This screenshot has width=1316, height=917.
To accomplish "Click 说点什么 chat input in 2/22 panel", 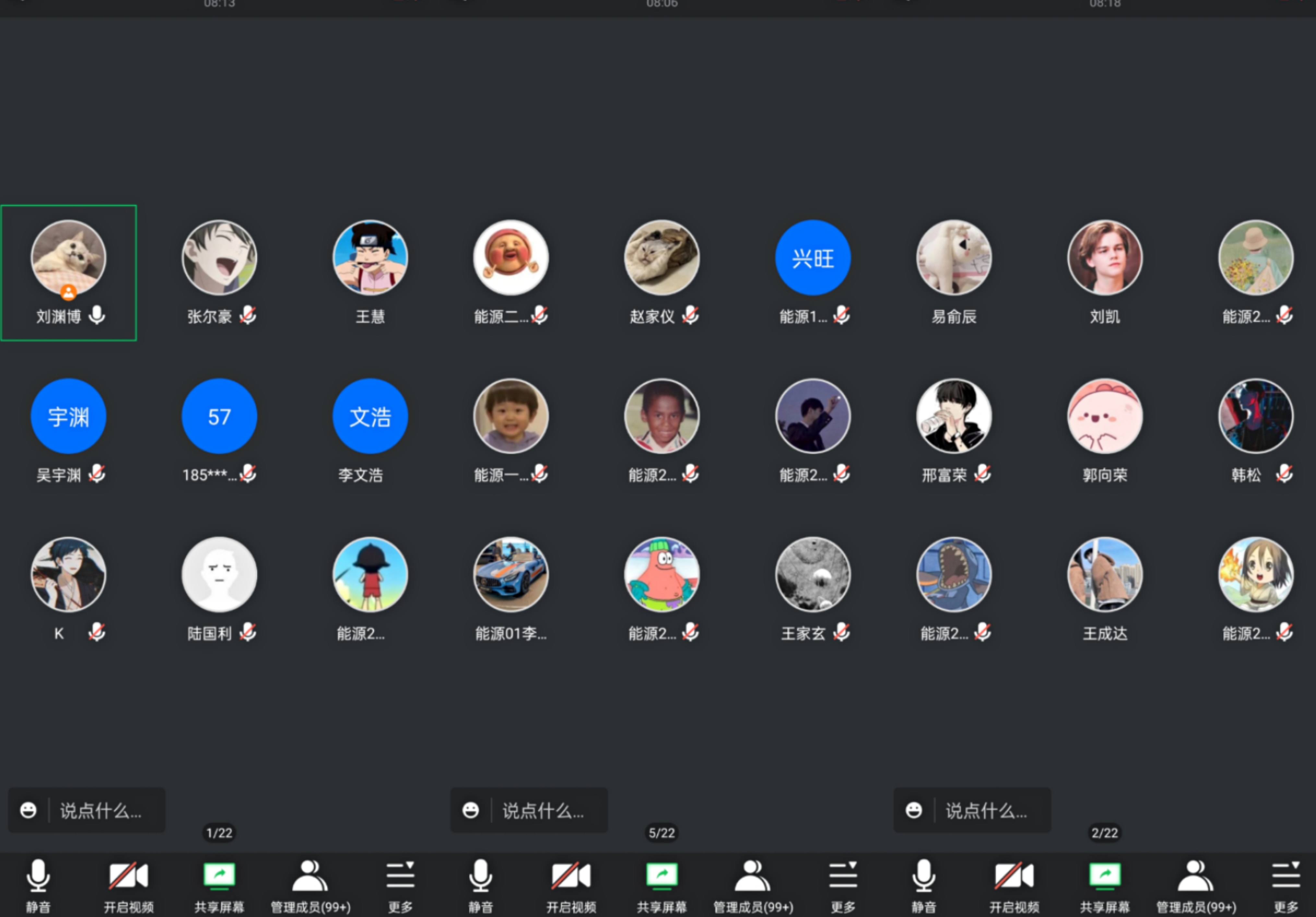I will tap(986, 810).
